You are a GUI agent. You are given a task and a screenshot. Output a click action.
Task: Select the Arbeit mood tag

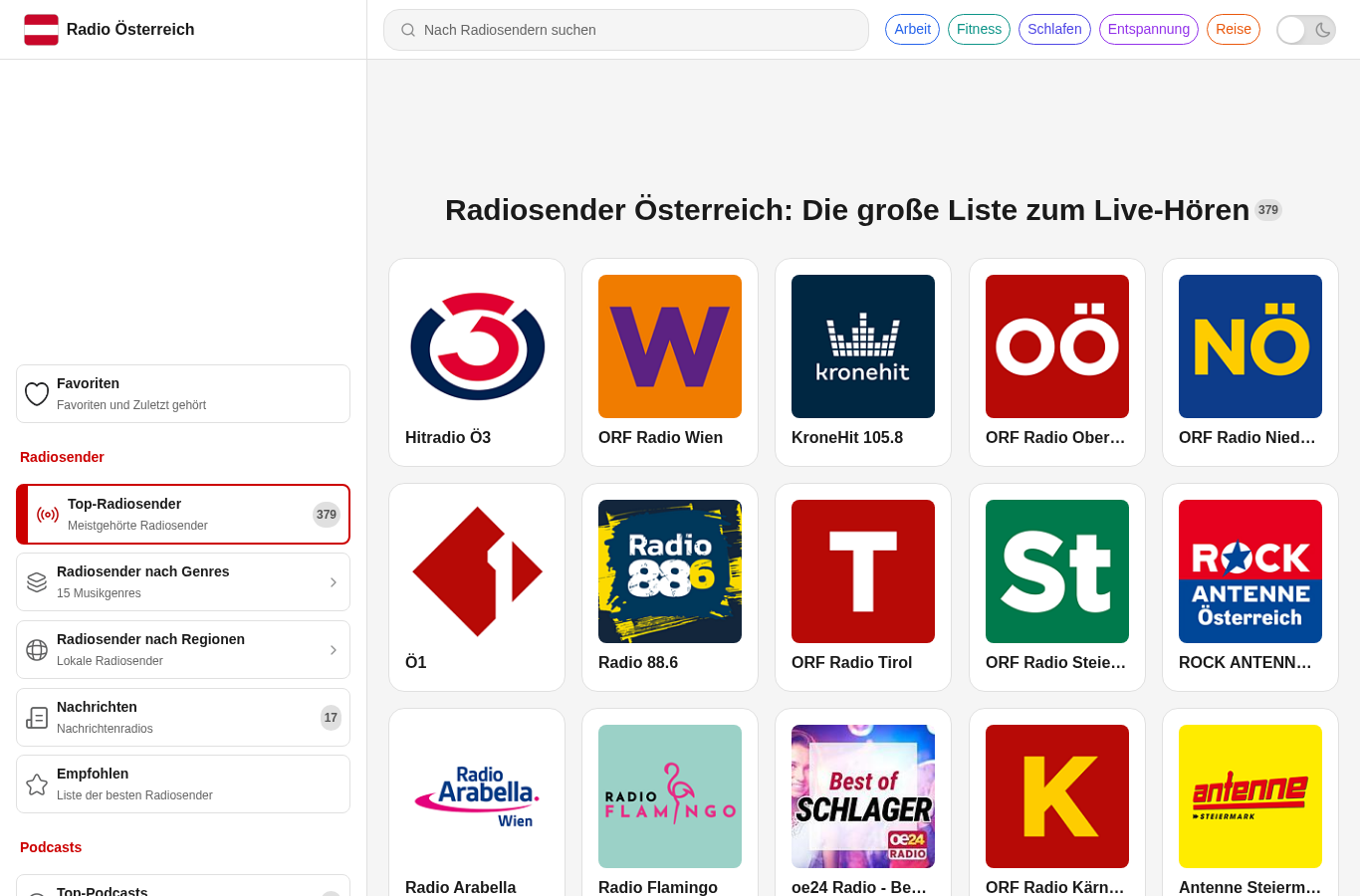point(912,30)
